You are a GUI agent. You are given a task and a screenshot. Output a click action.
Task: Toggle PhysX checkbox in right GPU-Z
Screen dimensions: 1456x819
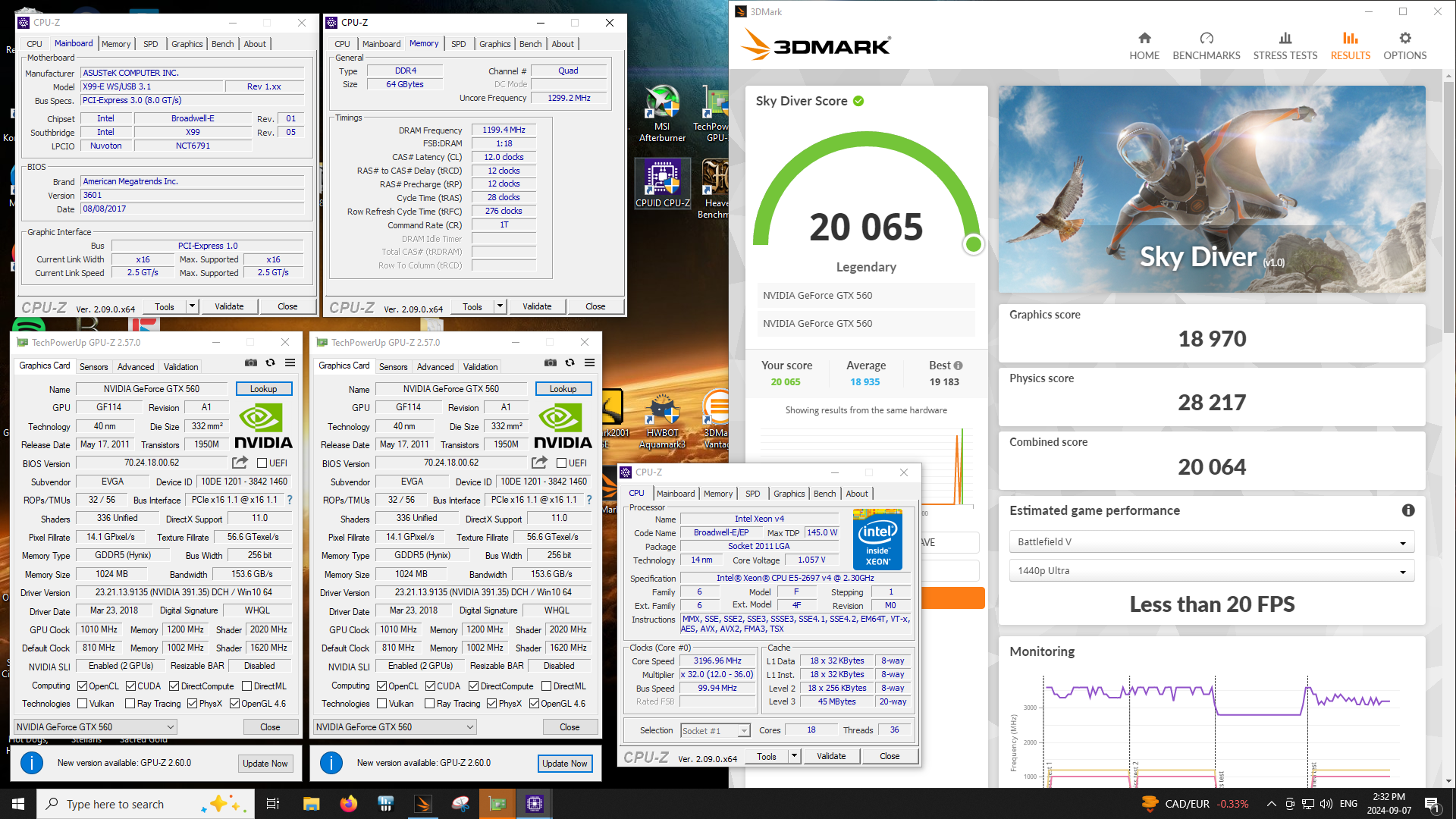pos(491,704)
